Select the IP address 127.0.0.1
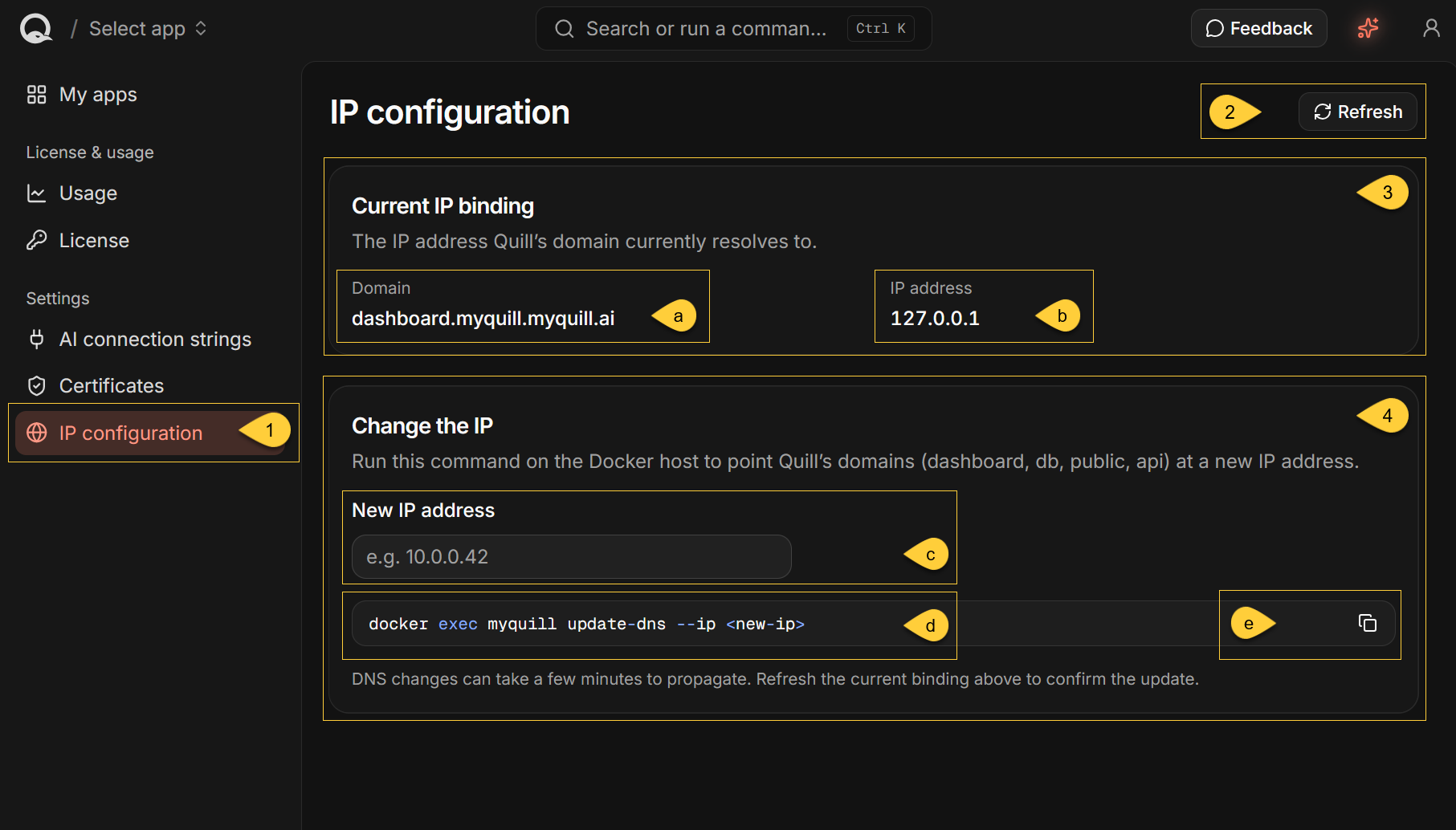Image resolution: width=1456 pixels, height=830 pixels. (935, 319)
